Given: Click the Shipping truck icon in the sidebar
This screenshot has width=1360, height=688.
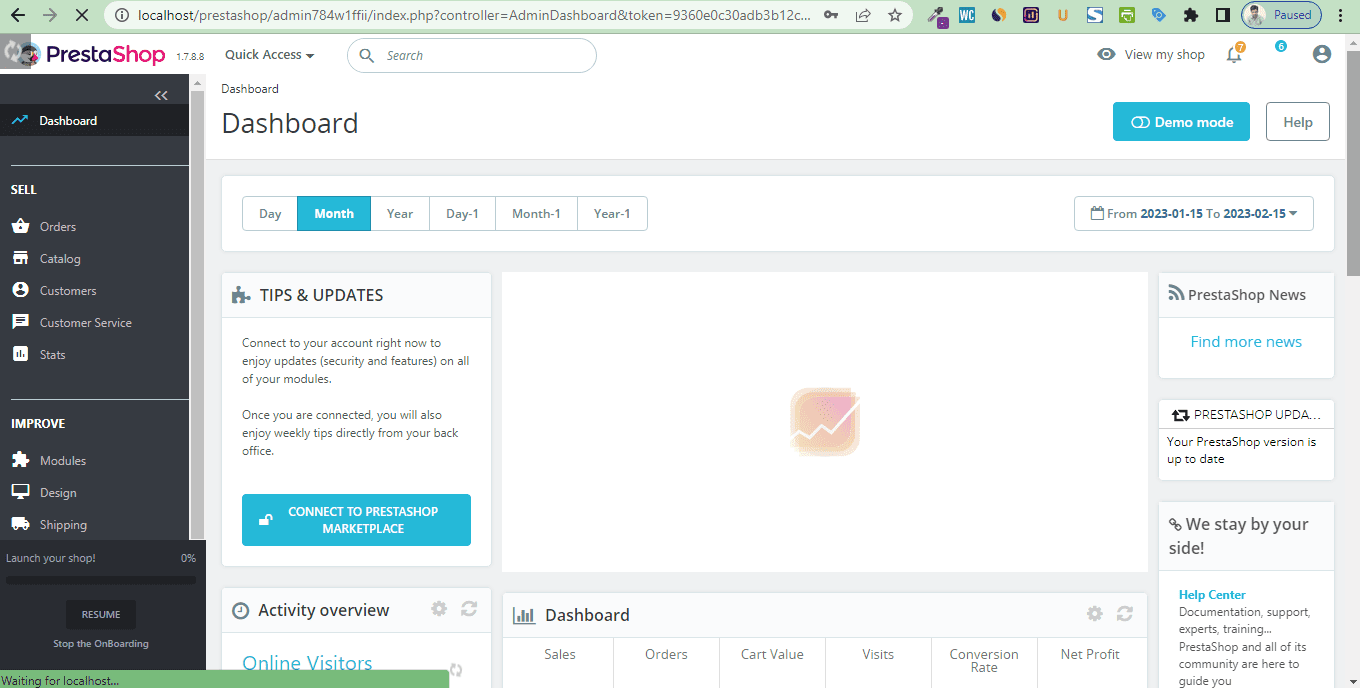Looking at the screenshot, I should (20, 524).
